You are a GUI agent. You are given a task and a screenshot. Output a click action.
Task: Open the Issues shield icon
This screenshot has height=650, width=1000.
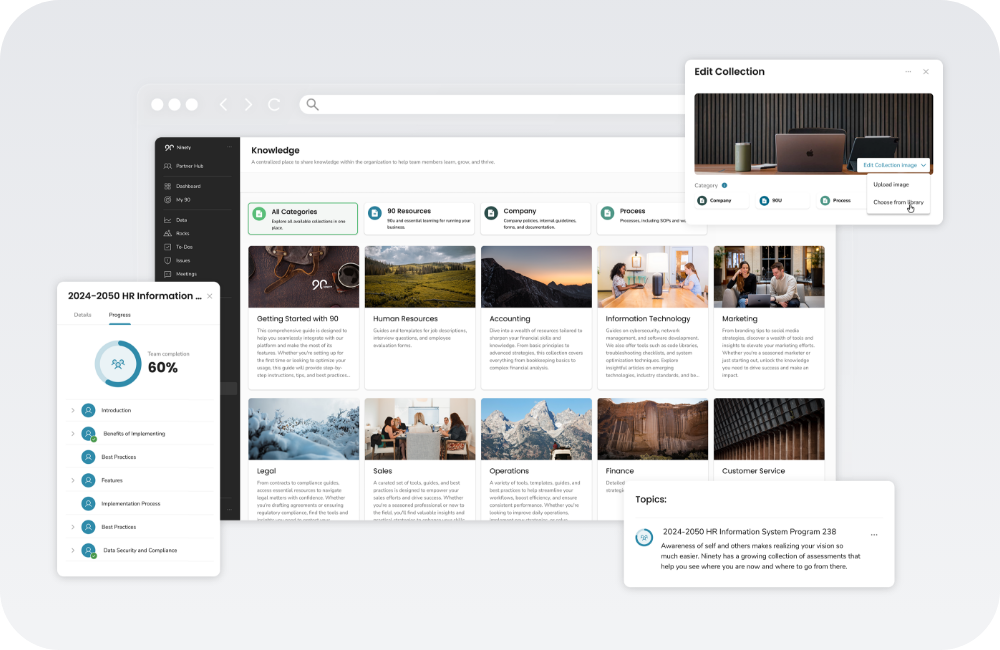pos(168,260)
